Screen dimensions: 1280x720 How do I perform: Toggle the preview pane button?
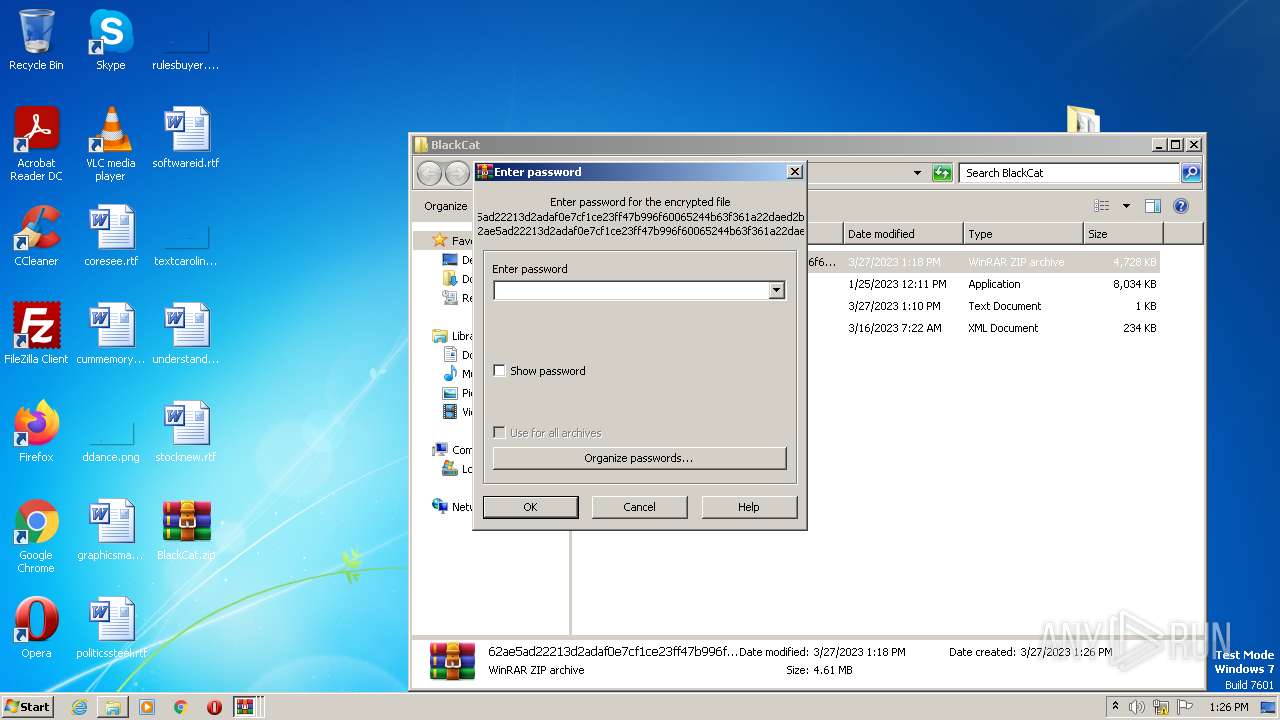1152,206
